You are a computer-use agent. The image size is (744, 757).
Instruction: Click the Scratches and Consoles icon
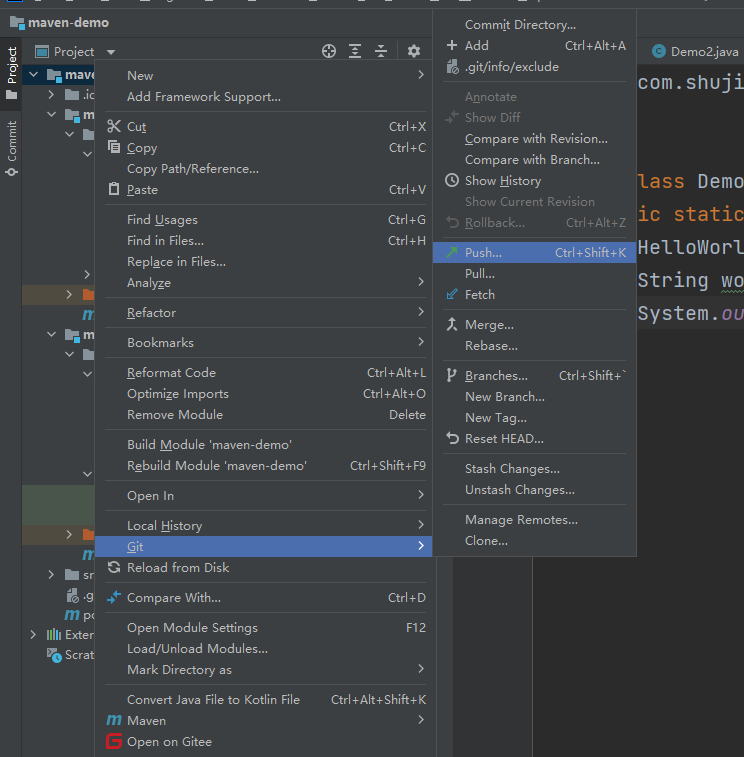(x=54, y=655)
